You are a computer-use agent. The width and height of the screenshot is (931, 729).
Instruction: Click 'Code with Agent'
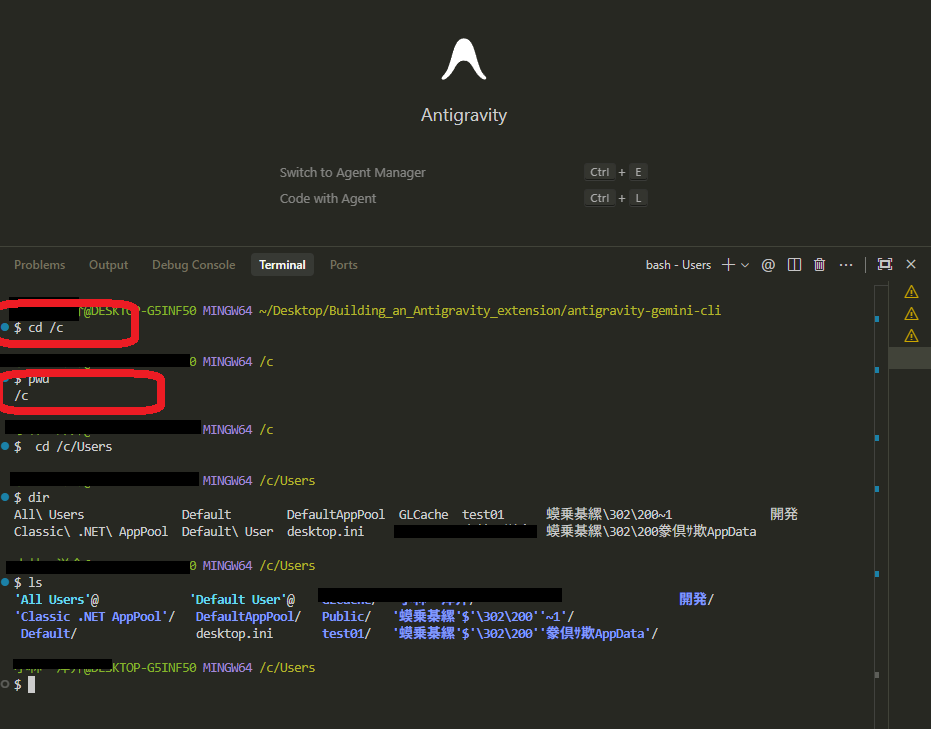pyautogui.click(x=328, y=199)
